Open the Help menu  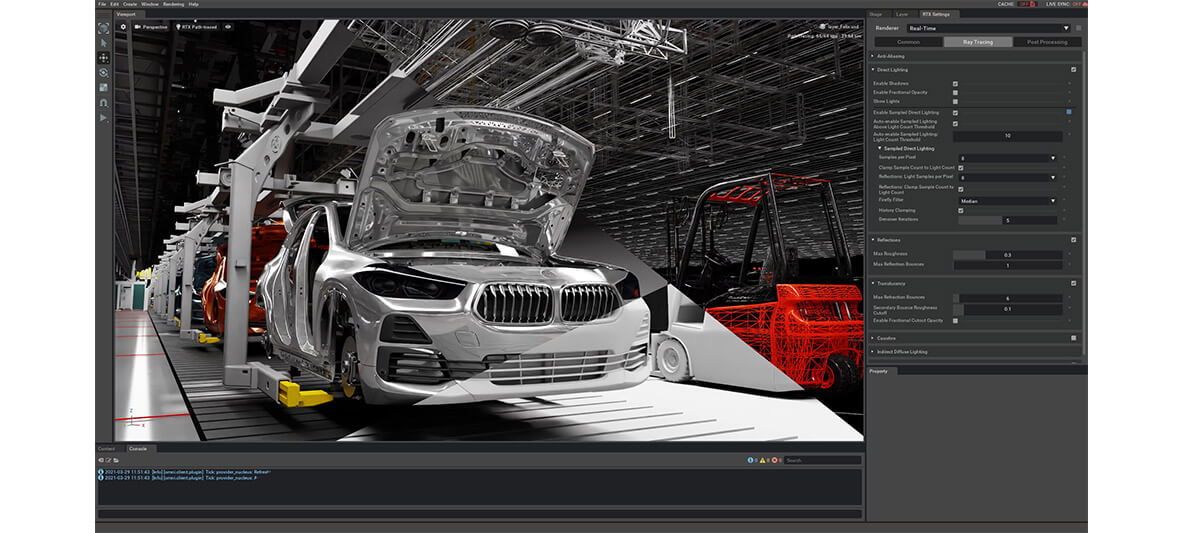tap(193, 4)
